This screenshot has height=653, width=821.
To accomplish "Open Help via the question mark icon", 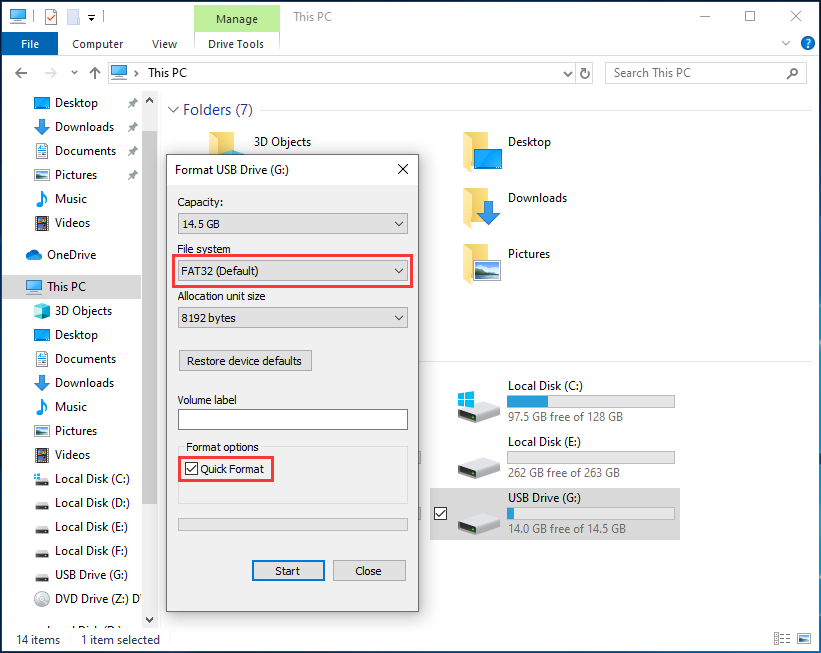I will click(807, 43).
